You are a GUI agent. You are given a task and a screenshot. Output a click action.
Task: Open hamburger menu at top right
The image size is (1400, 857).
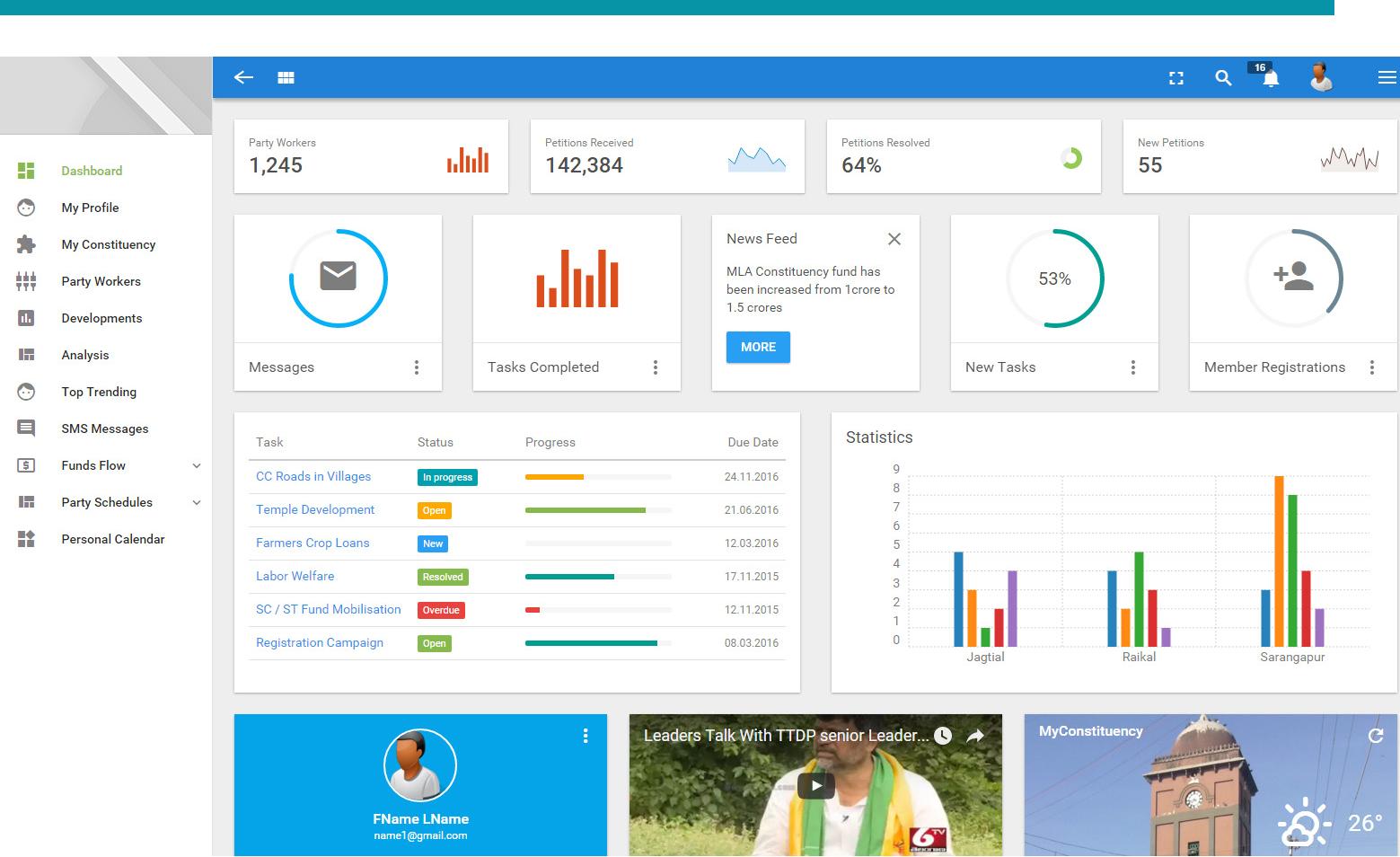(1387, 78)
